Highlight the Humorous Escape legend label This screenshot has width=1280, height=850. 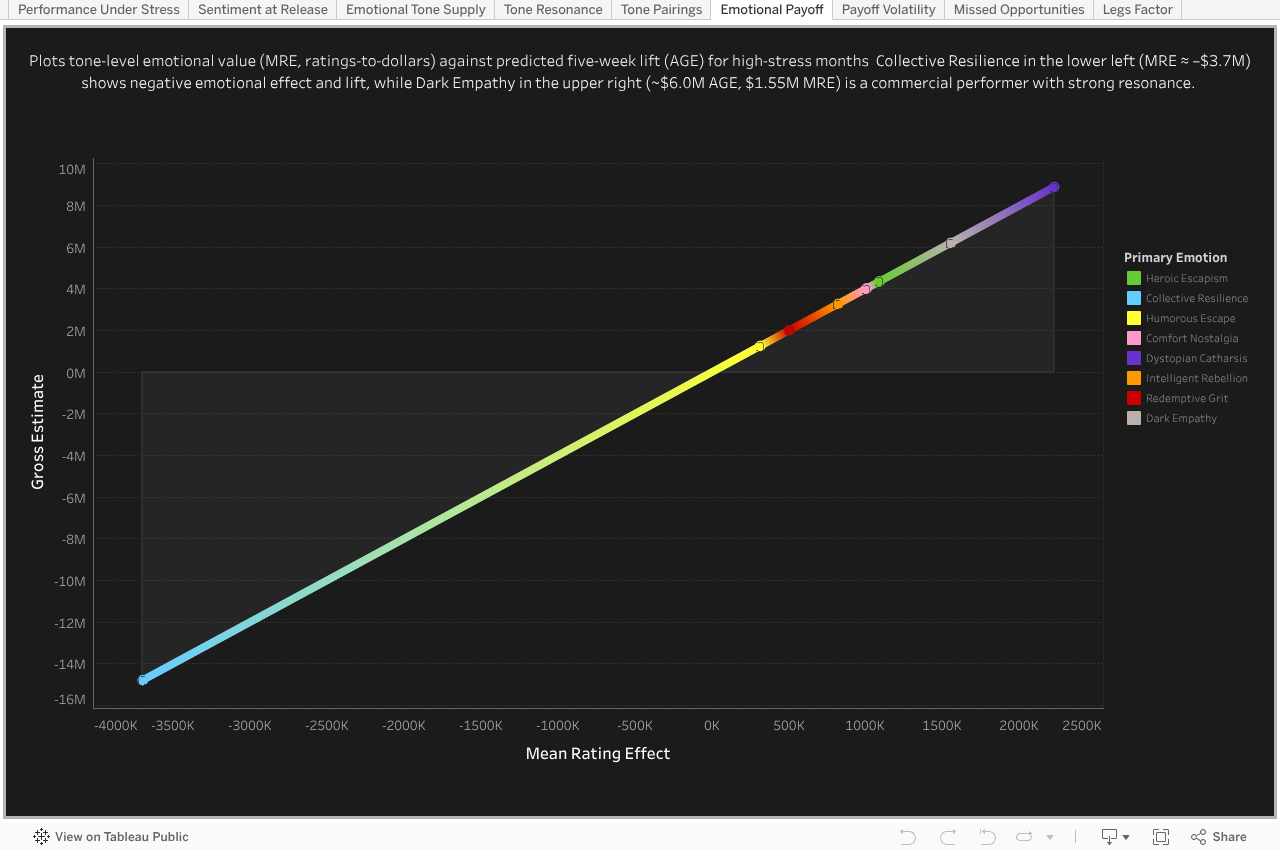tap(1191, 318)
